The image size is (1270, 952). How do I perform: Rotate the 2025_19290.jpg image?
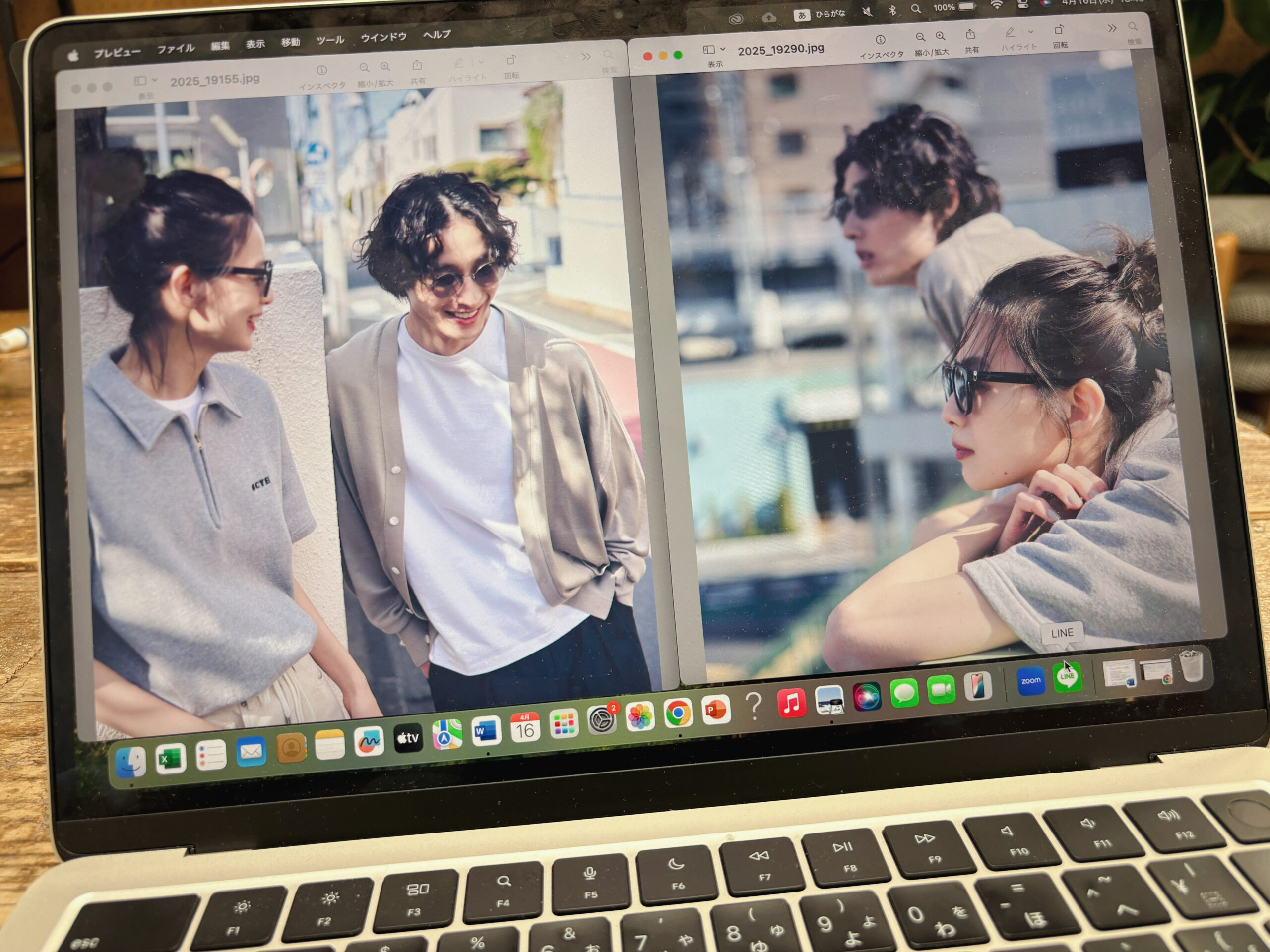point(1058,30)
